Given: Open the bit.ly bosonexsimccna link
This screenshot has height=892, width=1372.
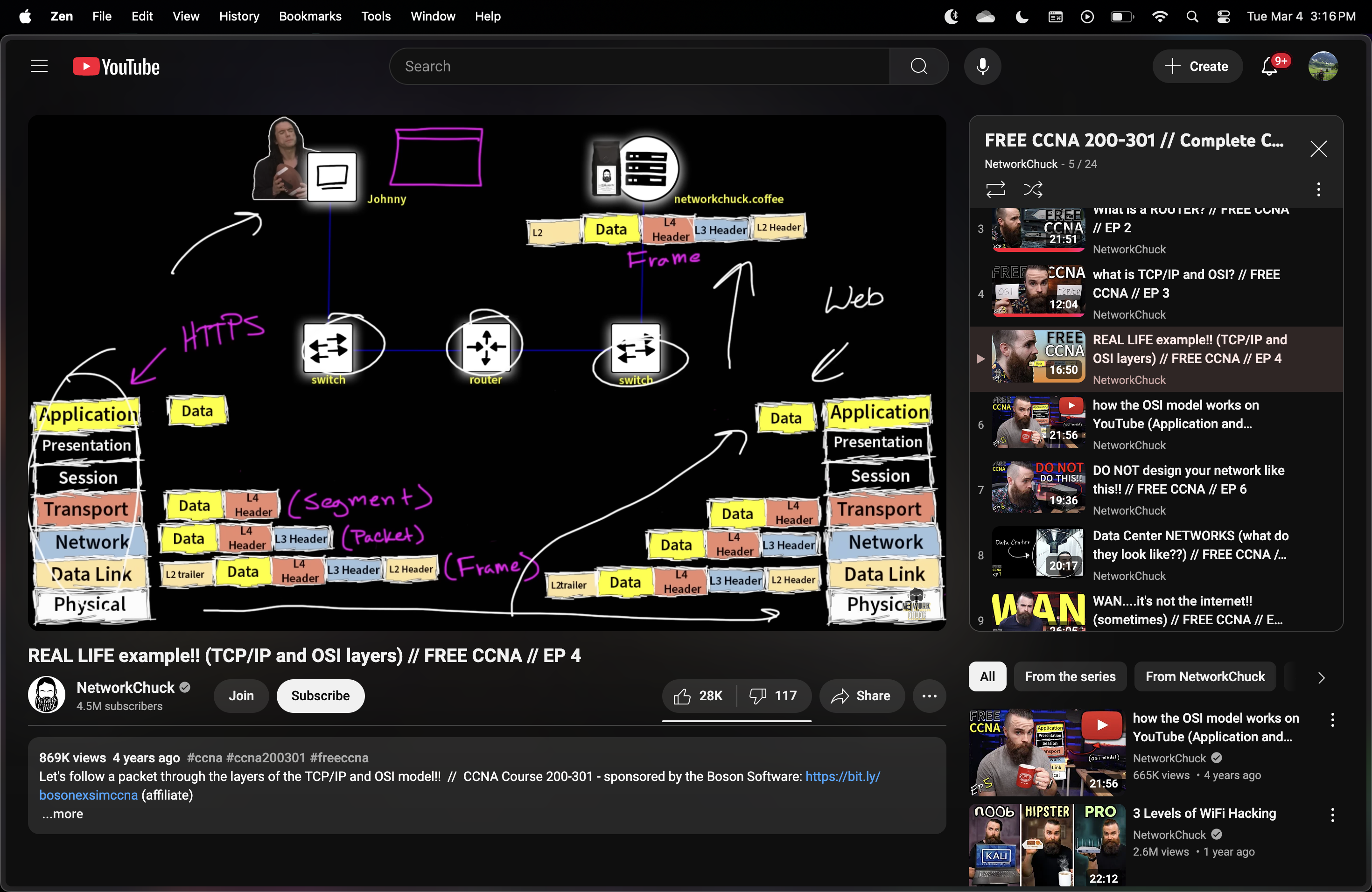Looking at the screenshot, I should pyautogui.click(x=842, y=776).
